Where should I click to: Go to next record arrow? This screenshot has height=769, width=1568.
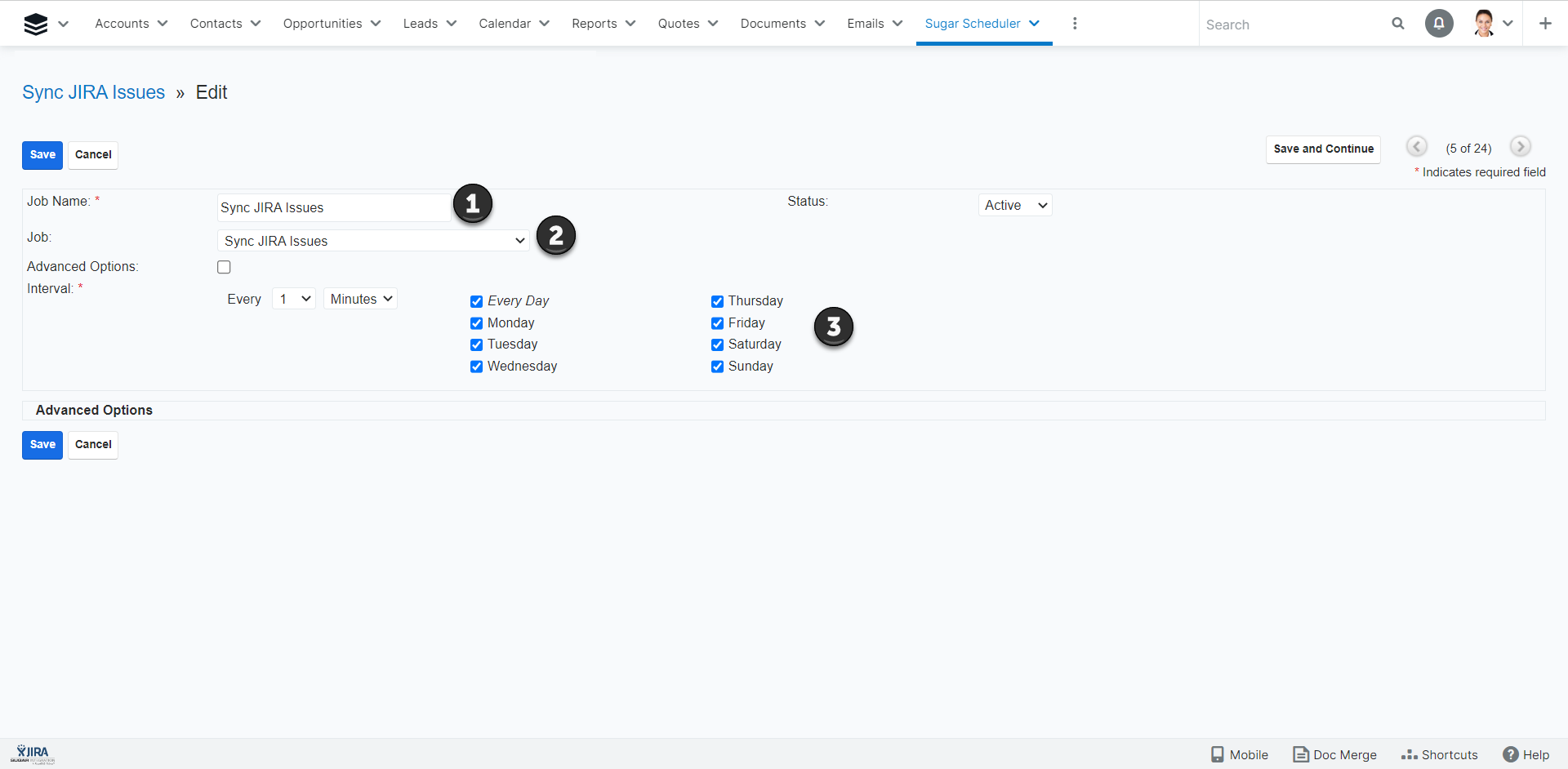(x=1519, y=147)
